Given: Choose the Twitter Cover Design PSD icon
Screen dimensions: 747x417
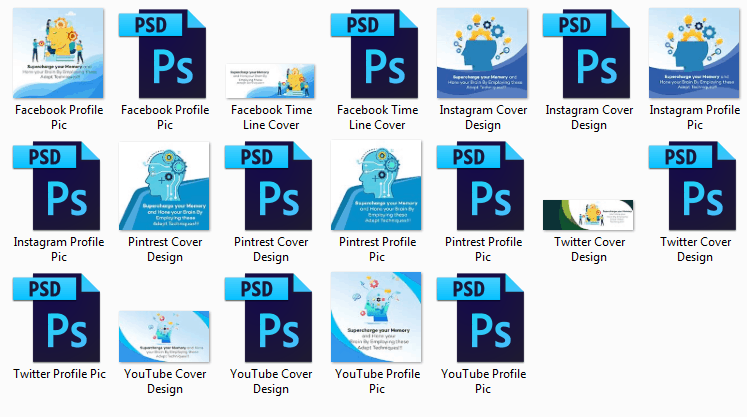Looking at the screenshot, I should 693,186.
